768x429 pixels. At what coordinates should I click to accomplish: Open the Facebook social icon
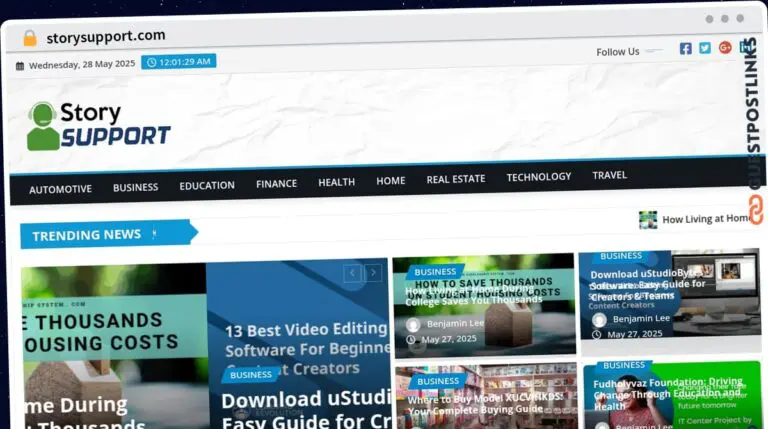685,48
